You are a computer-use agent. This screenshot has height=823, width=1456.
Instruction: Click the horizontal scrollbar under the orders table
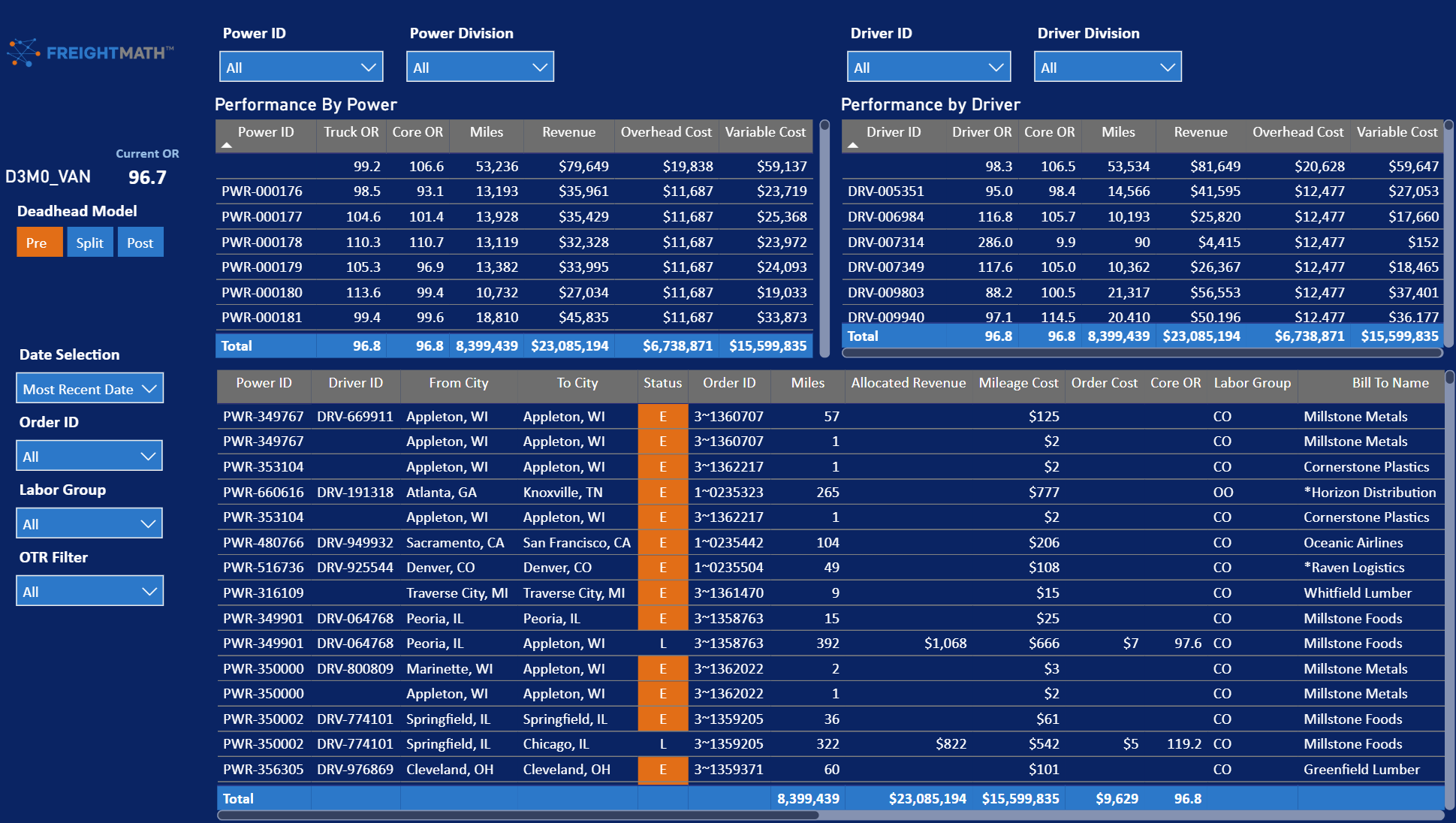coord(518,815)
